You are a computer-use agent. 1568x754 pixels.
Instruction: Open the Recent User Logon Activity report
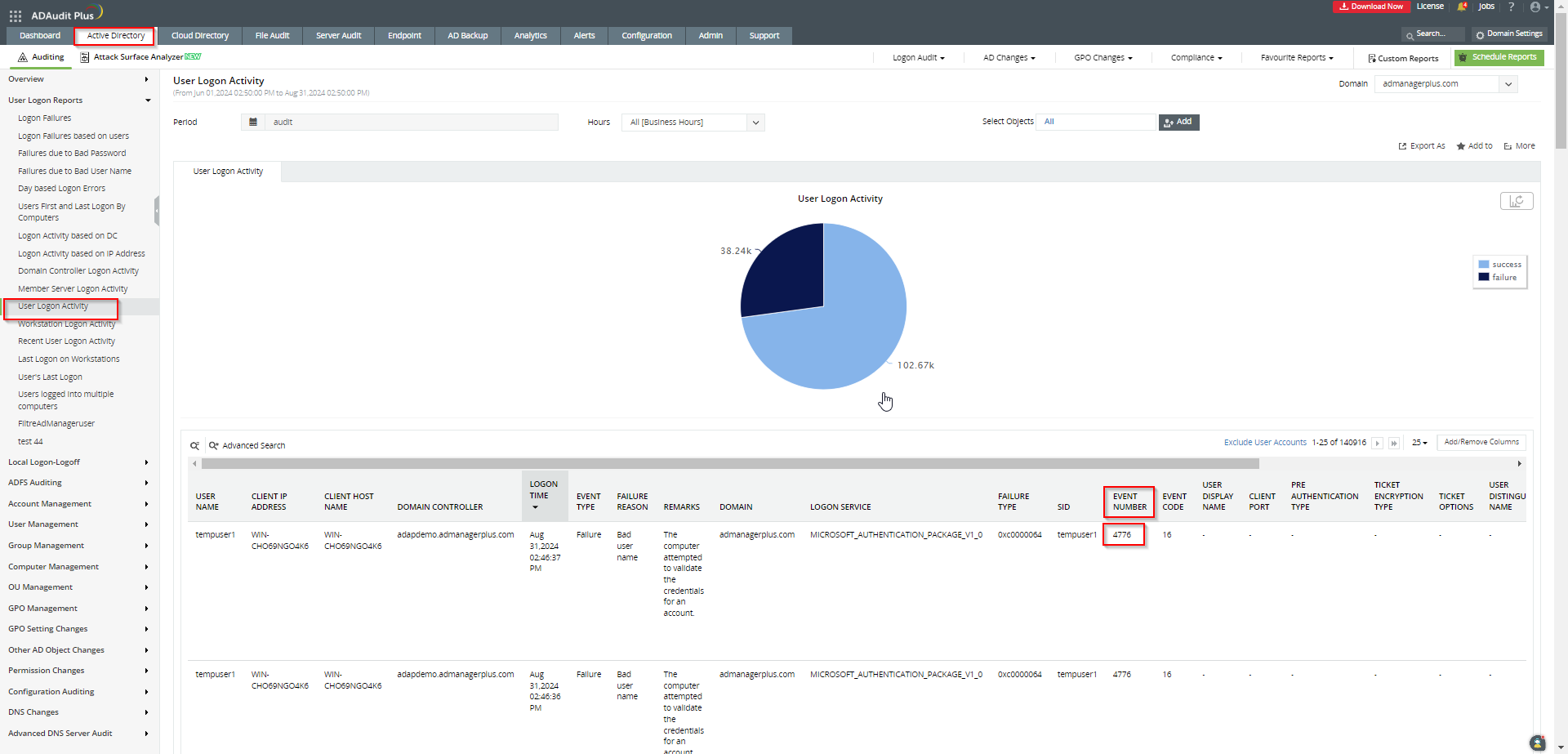click(x=66, y=341)
